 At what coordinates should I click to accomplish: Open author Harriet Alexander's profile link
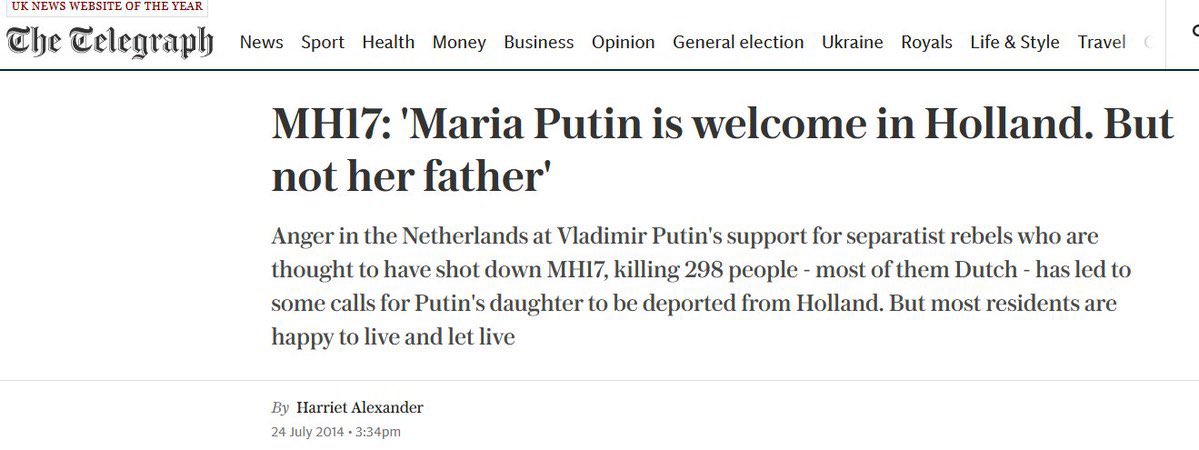pos(359,408)
